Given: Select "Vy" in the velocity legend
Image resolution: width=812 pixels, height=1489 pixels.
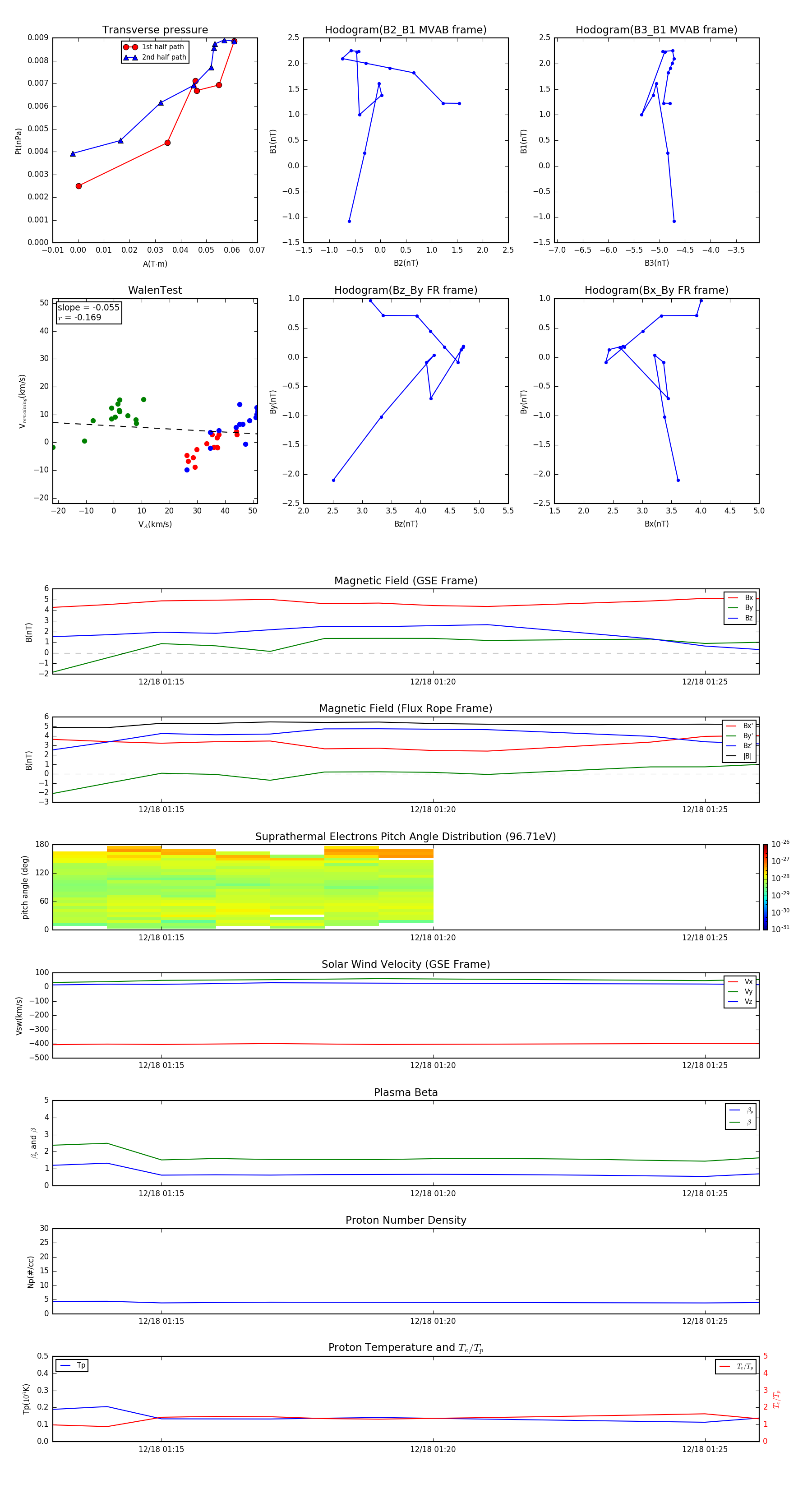Looking at the screenshot, I should (x=740, y=992).
